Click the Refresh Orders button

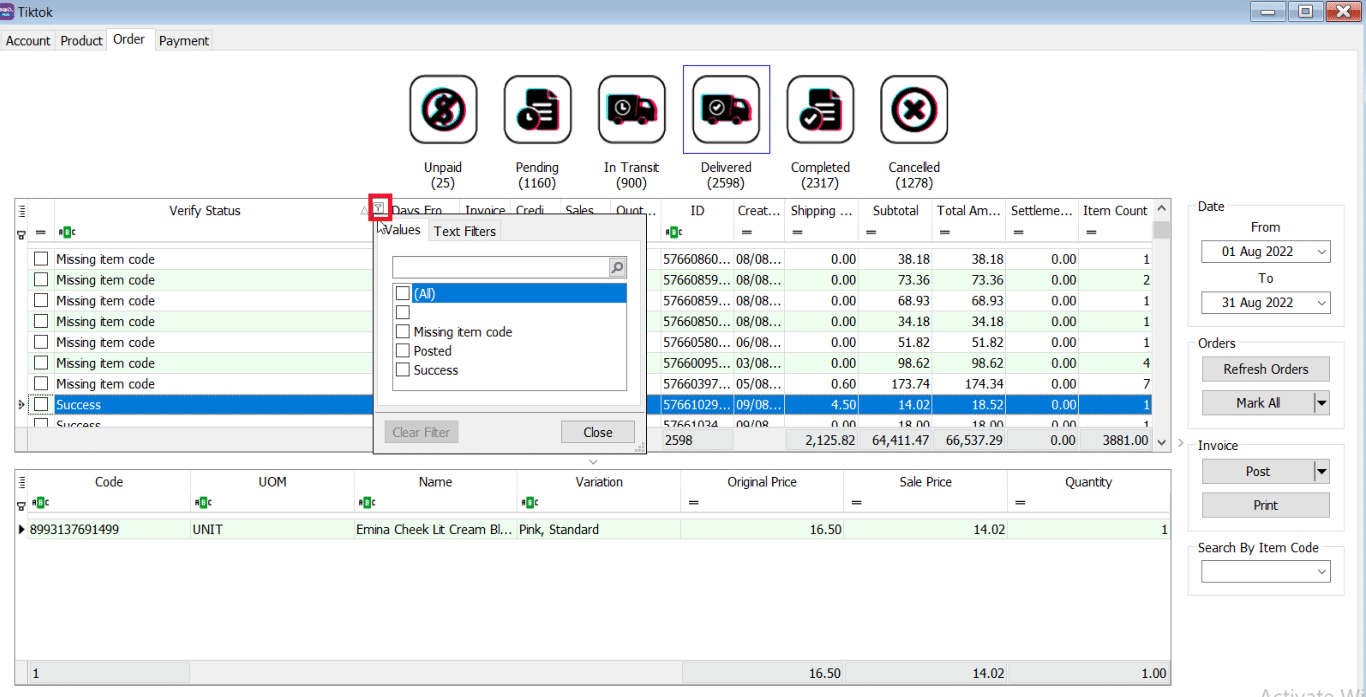click(1265, 369)
